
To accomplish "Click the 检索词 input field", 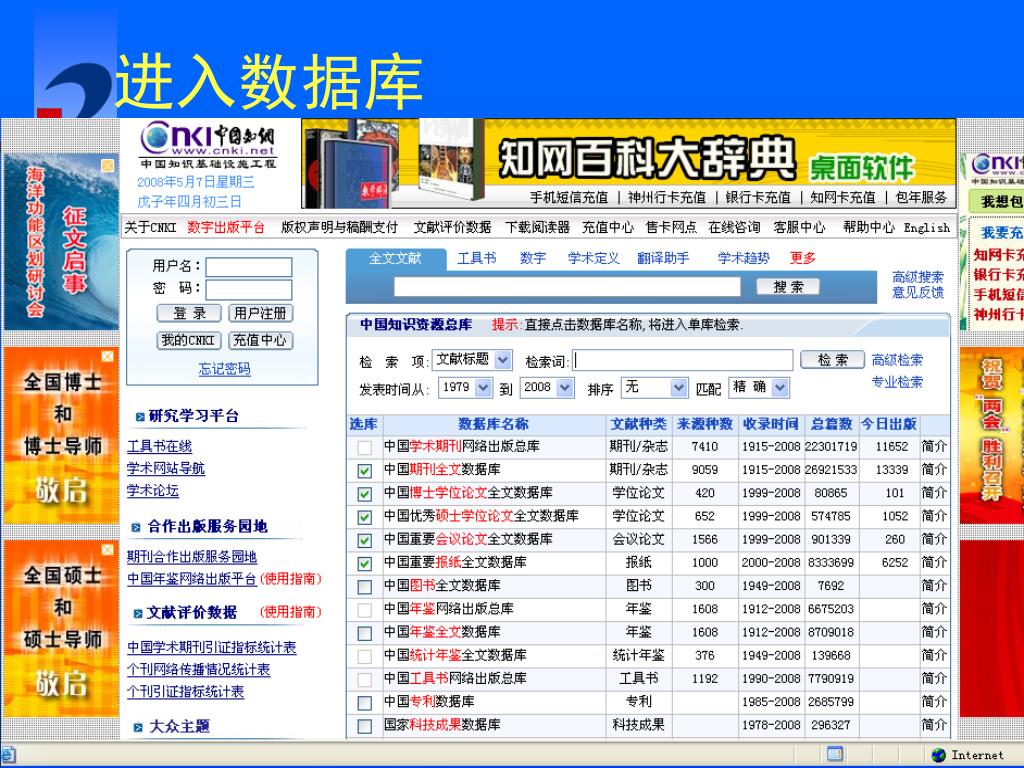I will (682, 360).
